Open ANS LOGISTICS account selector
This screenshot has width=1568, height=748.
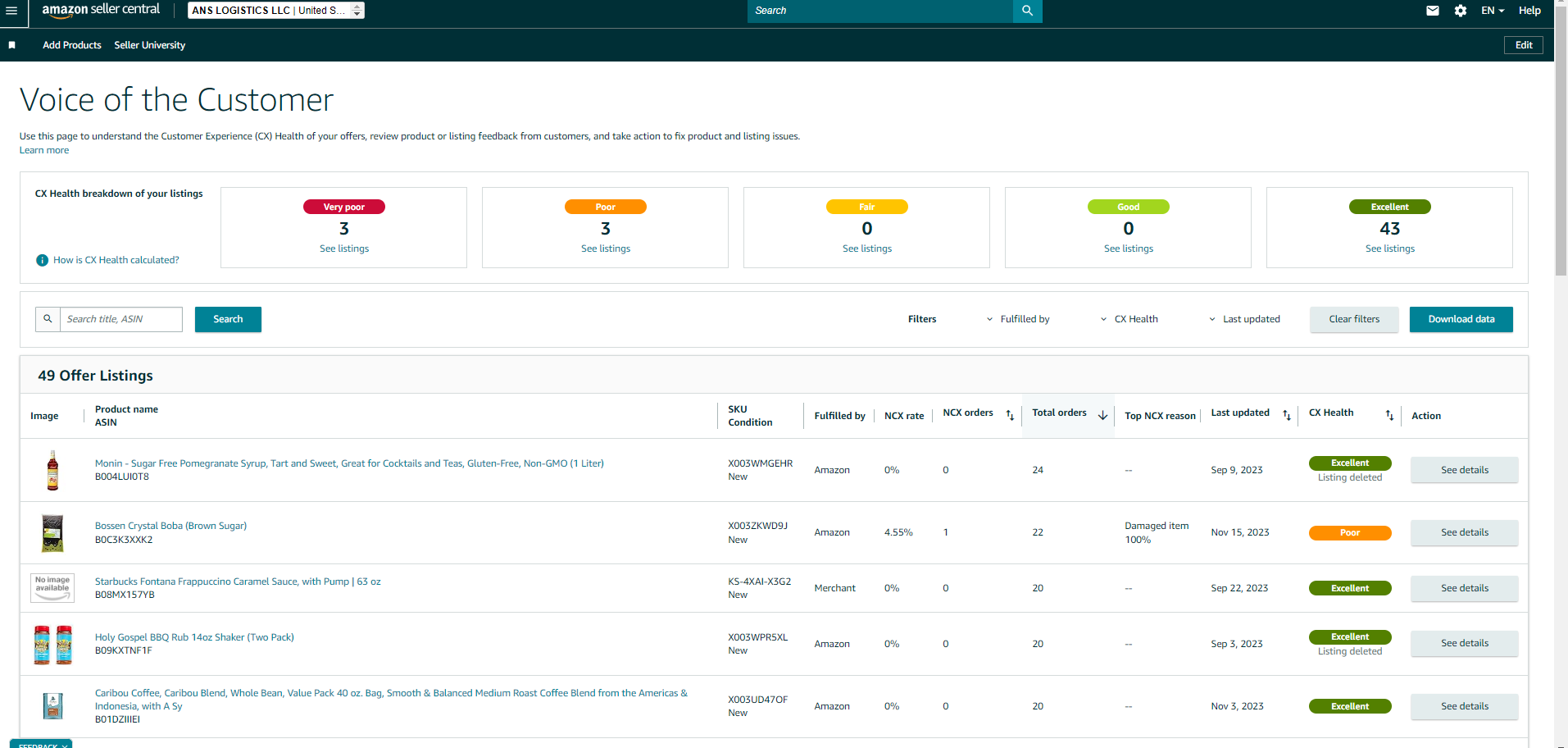pyautogui.click(x=276, y=10)
